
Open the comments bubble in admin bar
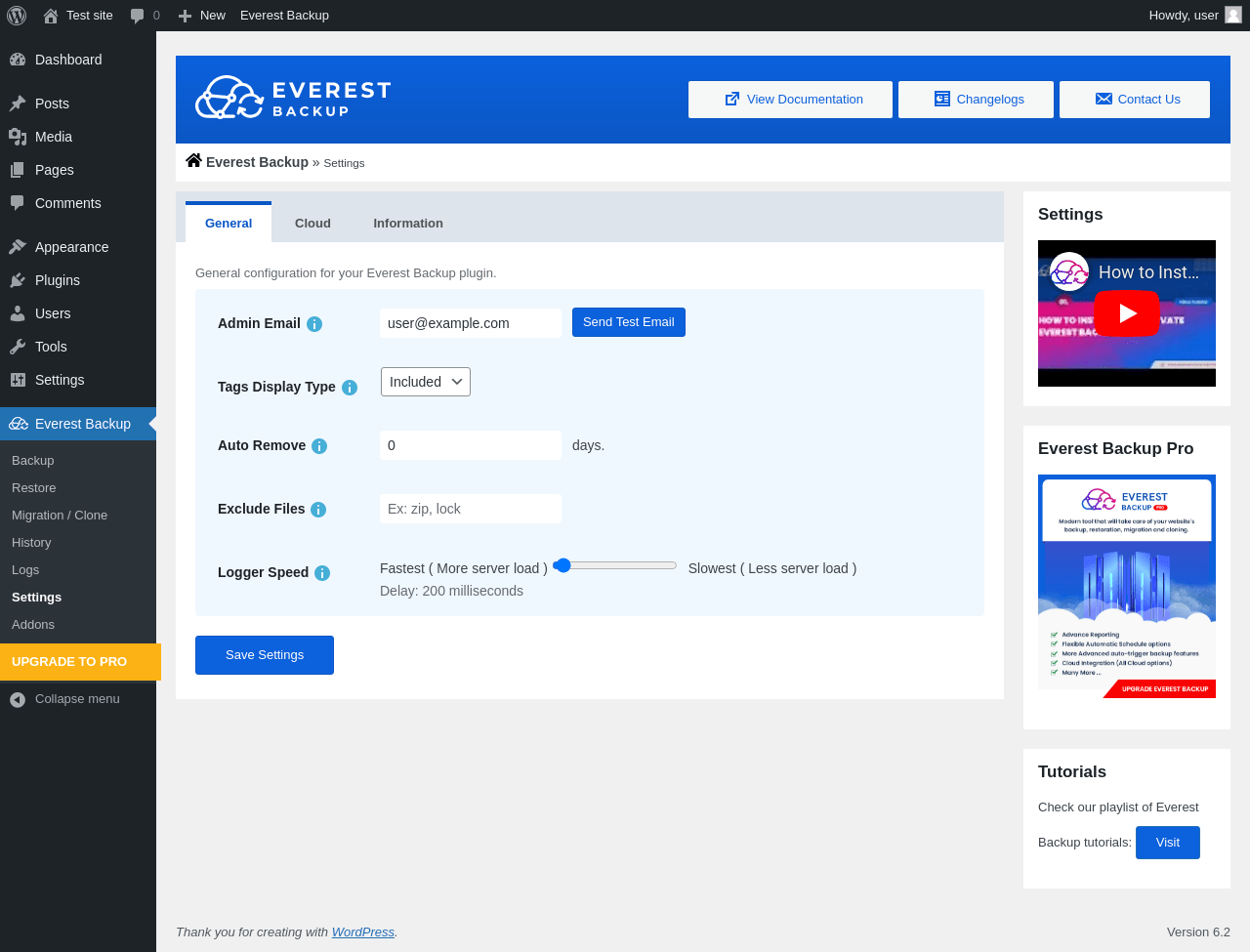[145, 16]
